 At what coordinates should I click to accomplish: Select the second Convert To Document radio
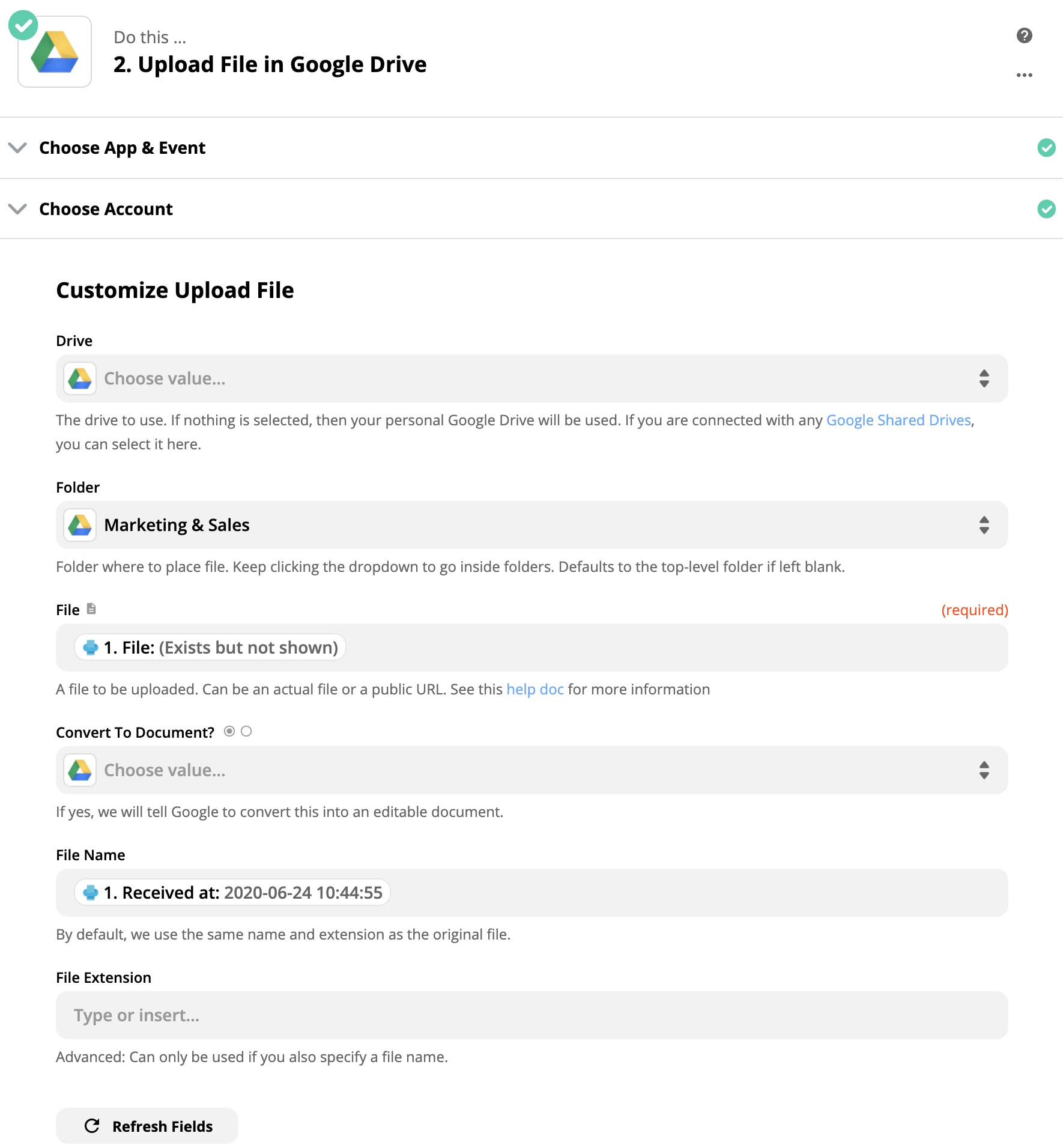(x=246, y=731)
